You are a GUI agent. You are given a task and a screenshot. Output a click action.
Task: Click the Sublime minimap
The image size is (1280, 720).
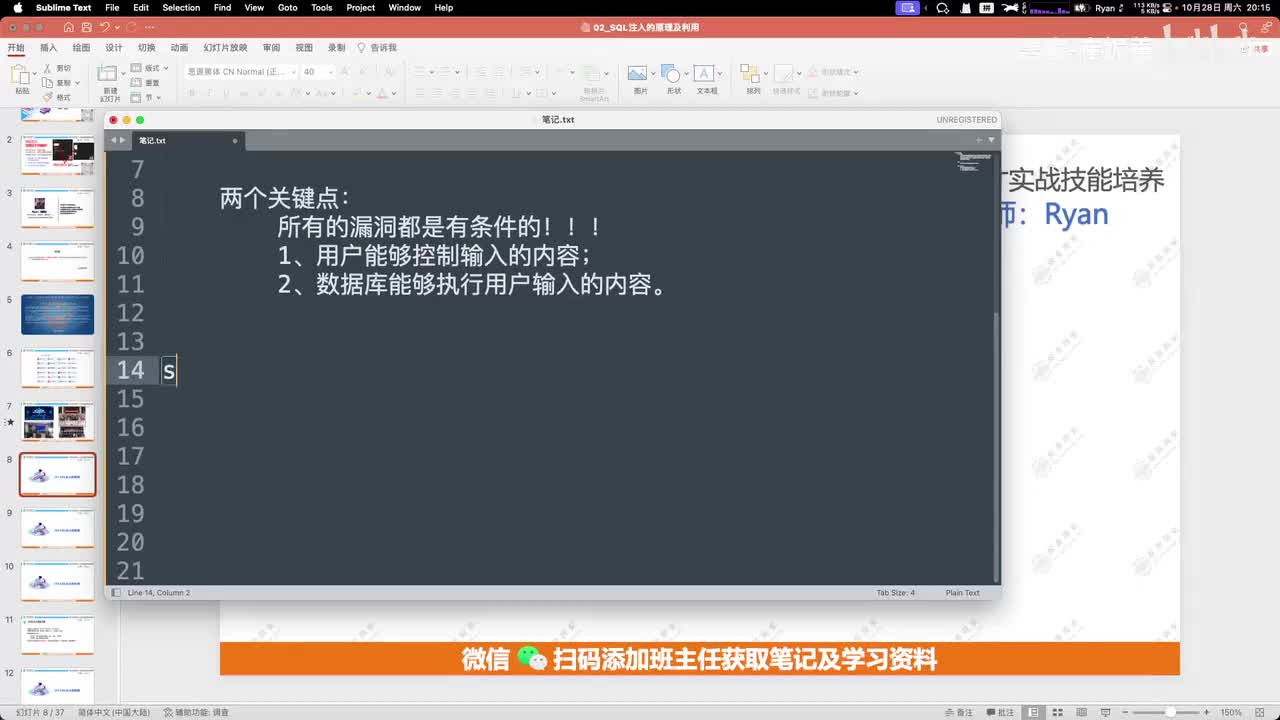coord(973,161)
